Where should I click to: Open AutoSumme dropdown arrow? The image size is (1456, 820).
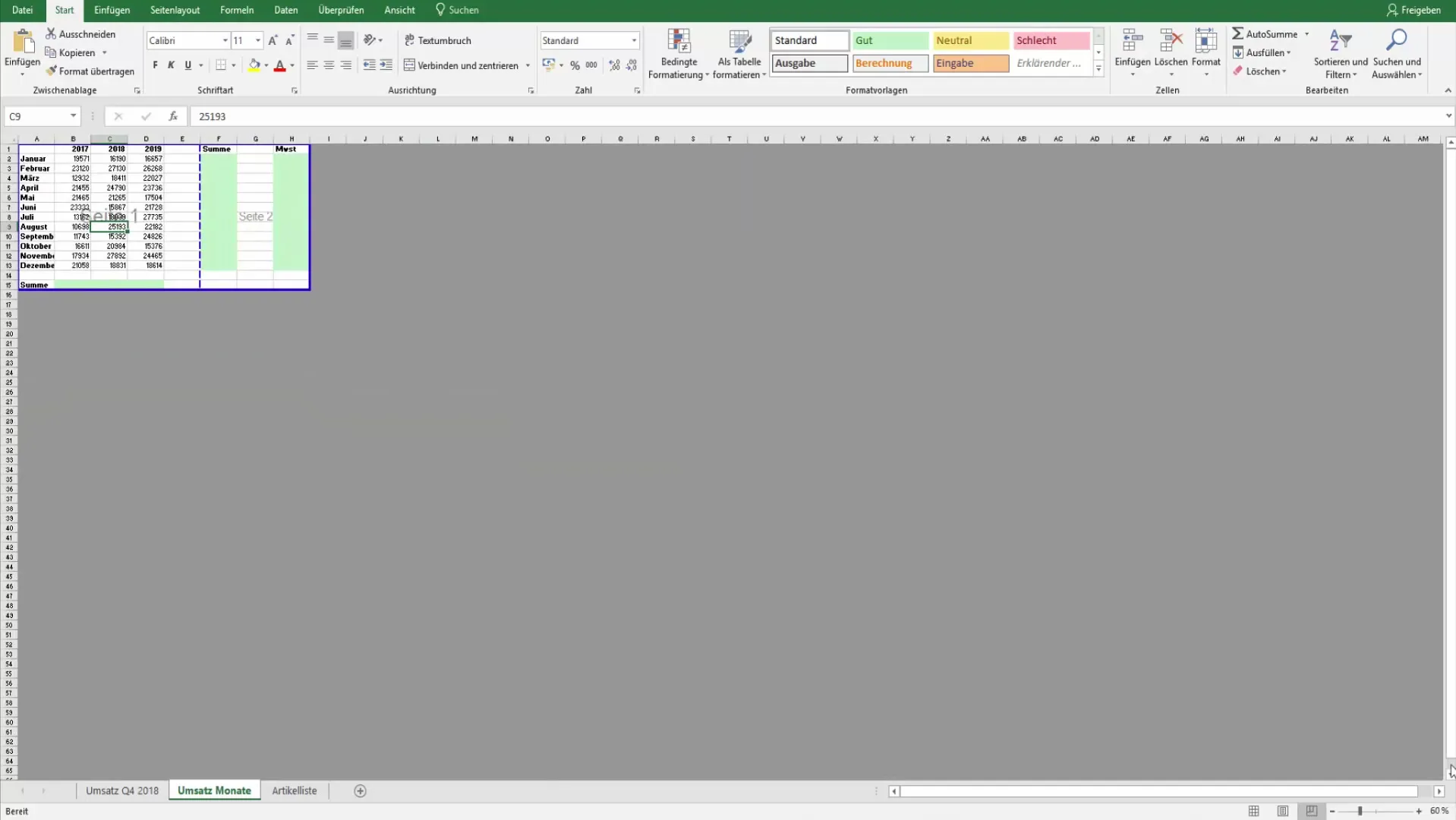[x=1306, y=34]
